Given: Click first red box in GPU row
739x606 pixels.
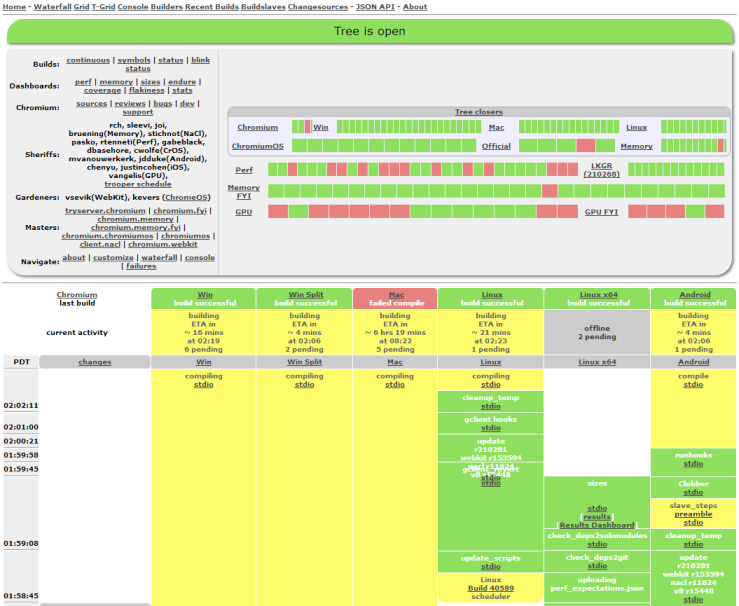Looking at the screenshot, I should pyautogui.click(x=278, y=211).
